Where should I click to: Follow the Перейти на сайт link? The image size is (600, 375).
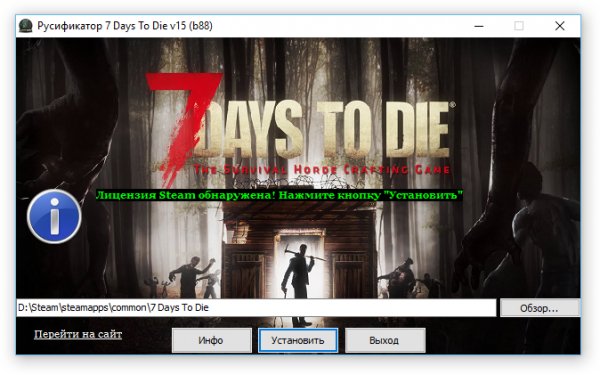(78, 334)
